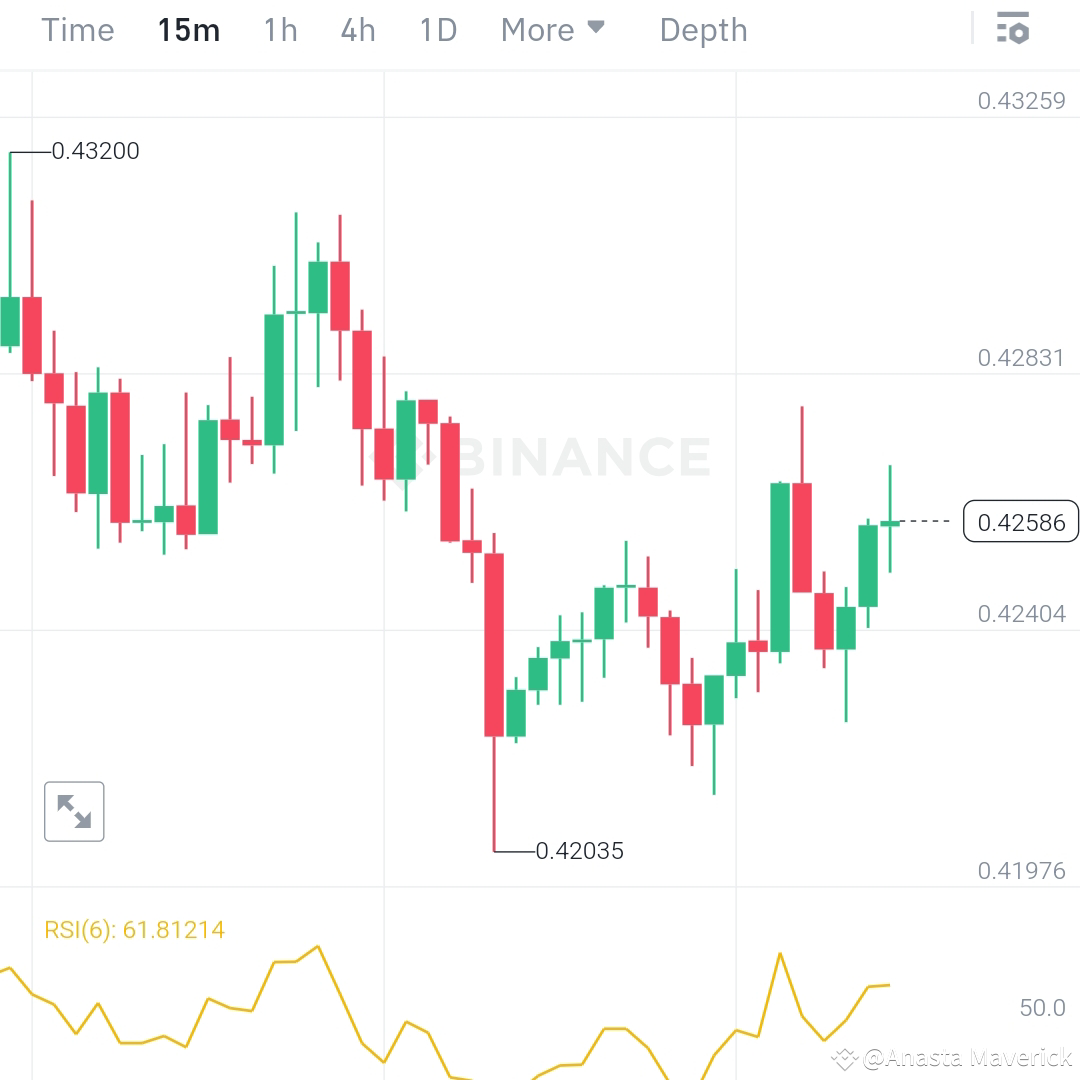
Task: Click the fullscreen expand icon on the chart
Action: click(74, 811)
